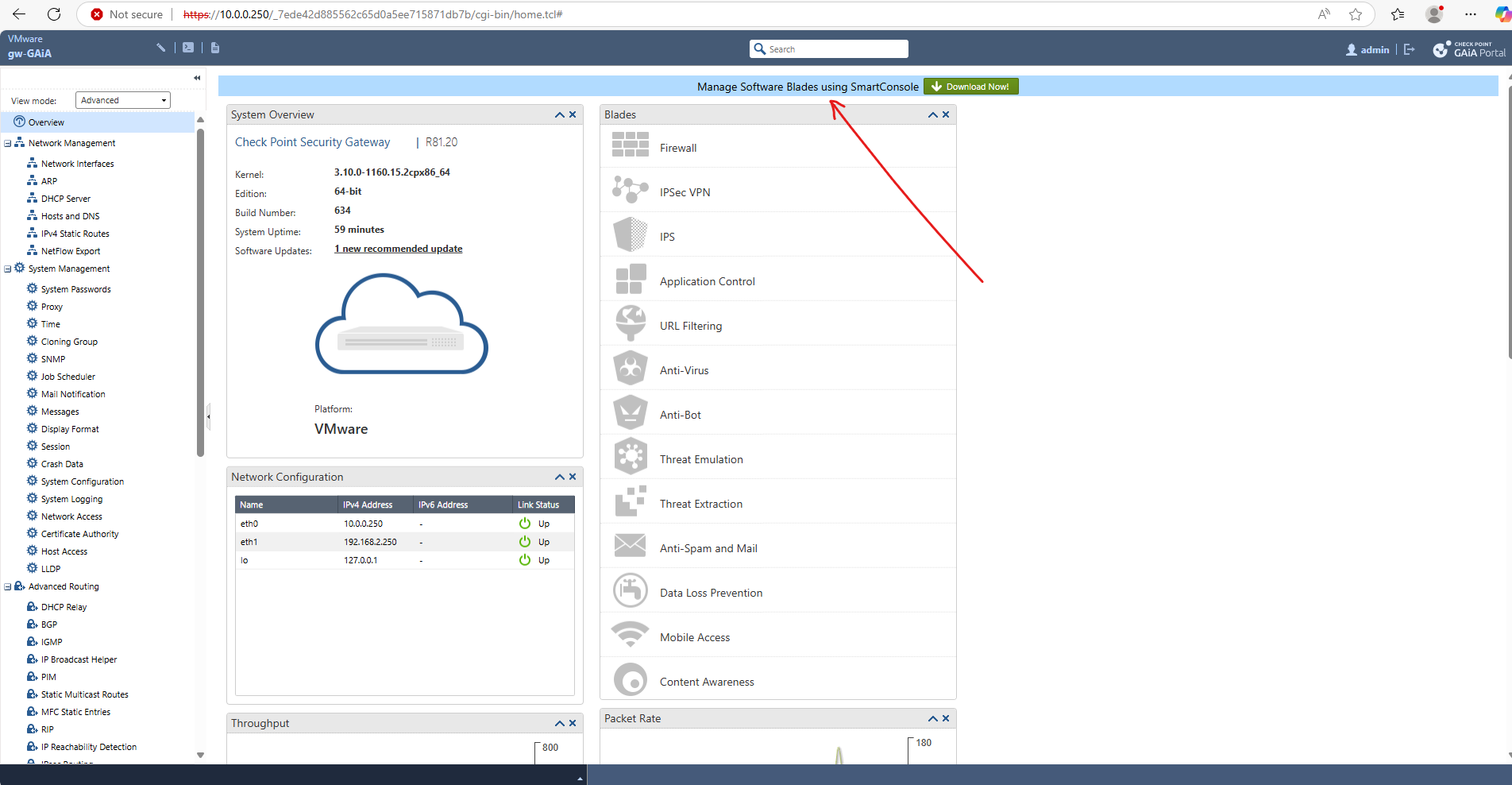Add this page to favorites star

1356,14
